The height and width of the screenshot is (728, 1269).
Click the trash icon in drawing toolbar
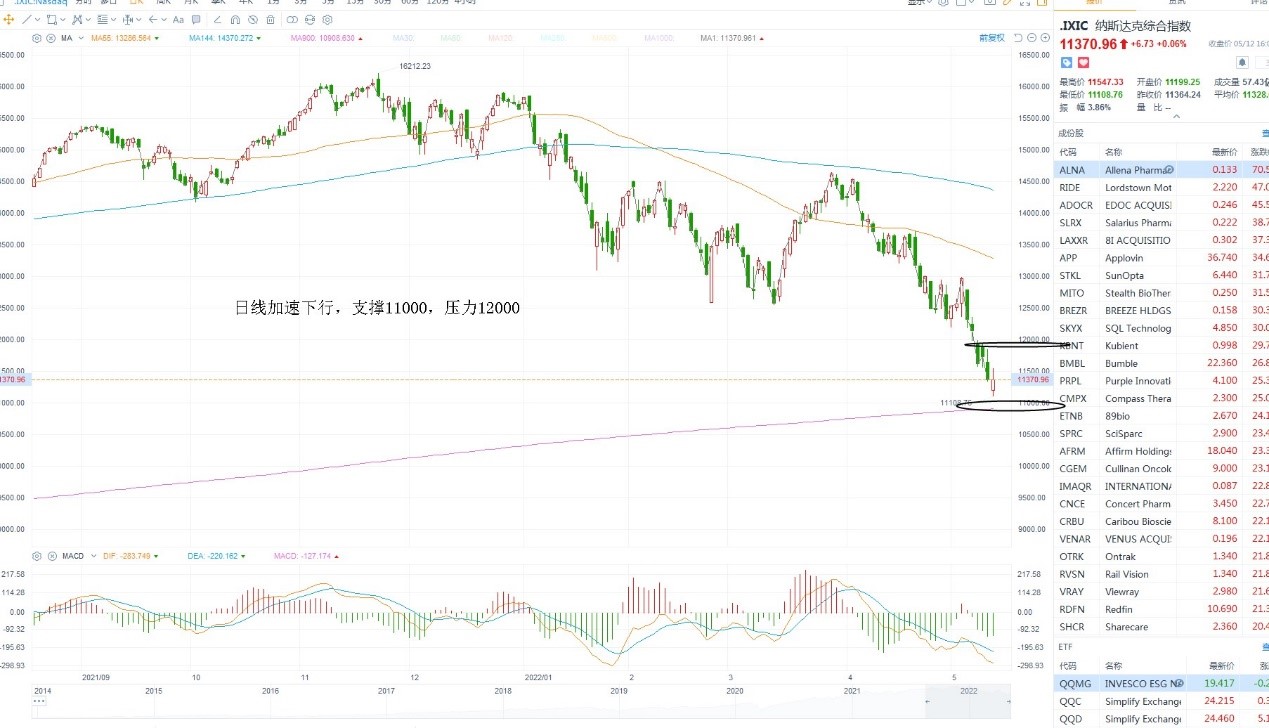coord(270,20)
